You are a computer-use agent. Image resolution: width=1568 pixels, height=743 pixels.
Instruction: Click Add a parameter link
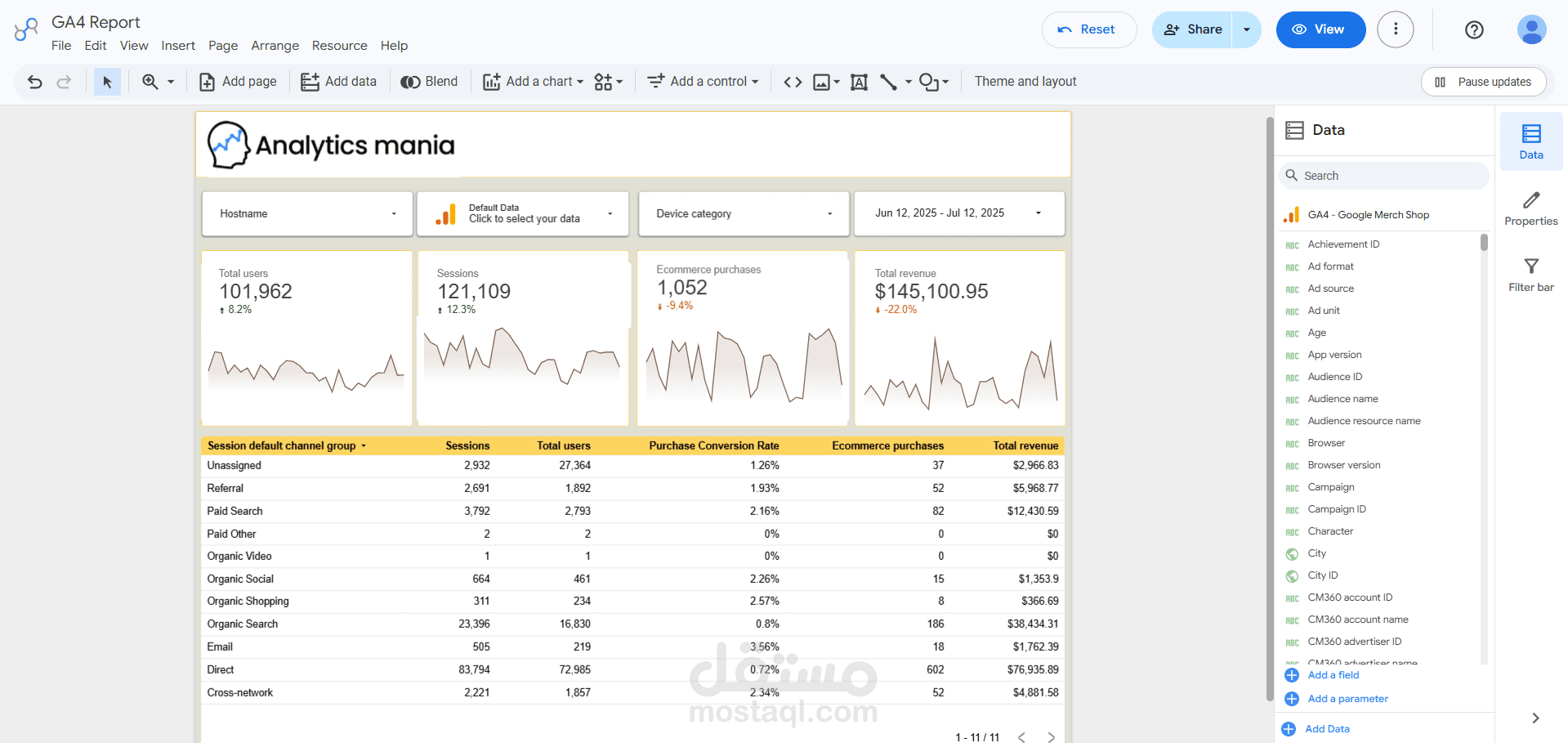coord(1347,699)
